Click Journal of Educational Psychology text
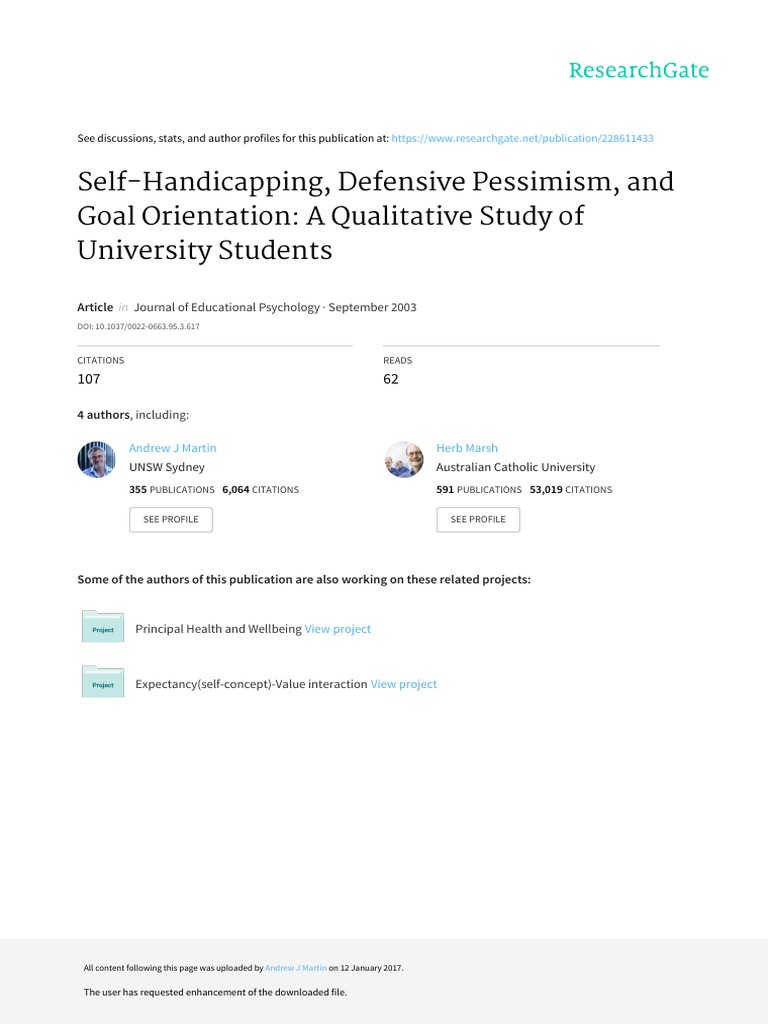 [x=227, y=307]
